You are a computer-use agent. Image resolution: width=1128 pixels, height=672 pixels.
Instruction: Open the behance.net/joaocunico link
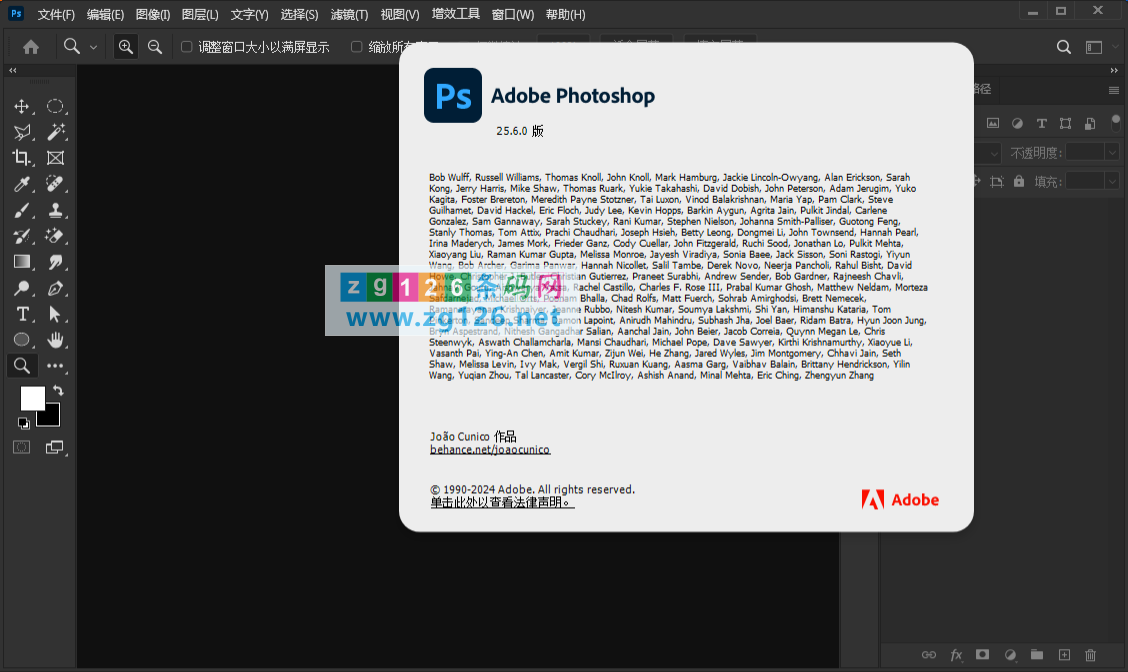coord(490,450)
